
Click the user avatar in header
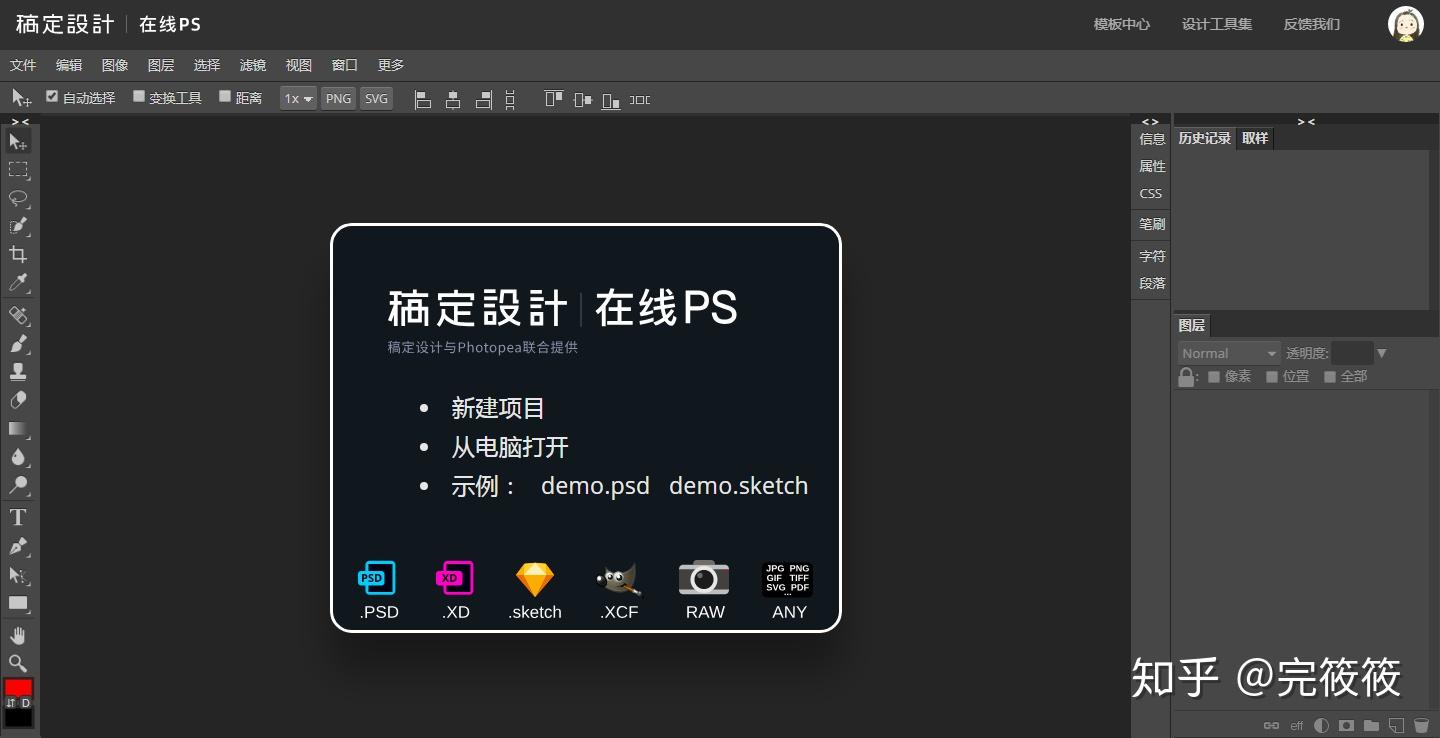click(x=1406, y=24)
